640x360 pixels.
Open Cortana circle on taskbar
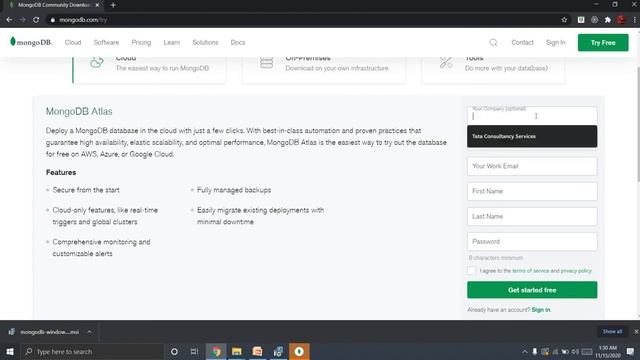coord(174,351)
